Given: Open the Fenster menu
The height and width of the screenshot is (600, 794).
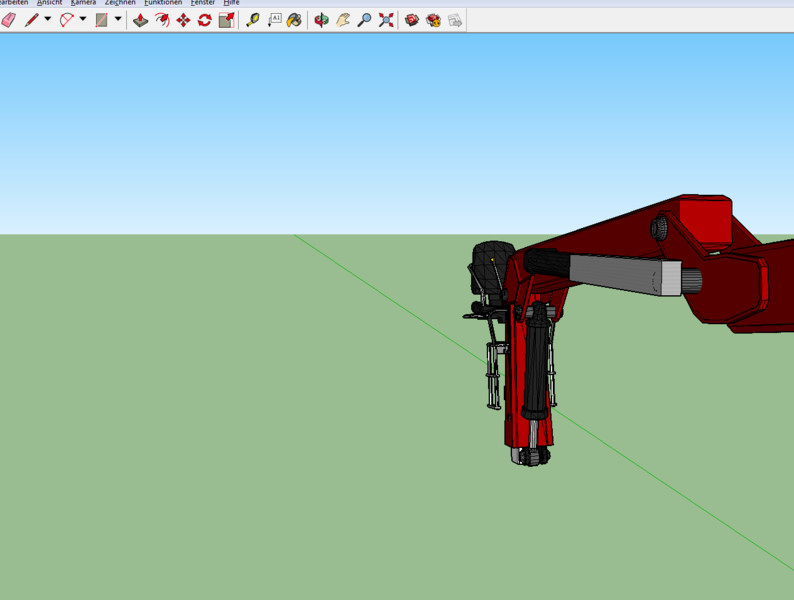Looking at the screenshot, I should [x=203, y=3].
